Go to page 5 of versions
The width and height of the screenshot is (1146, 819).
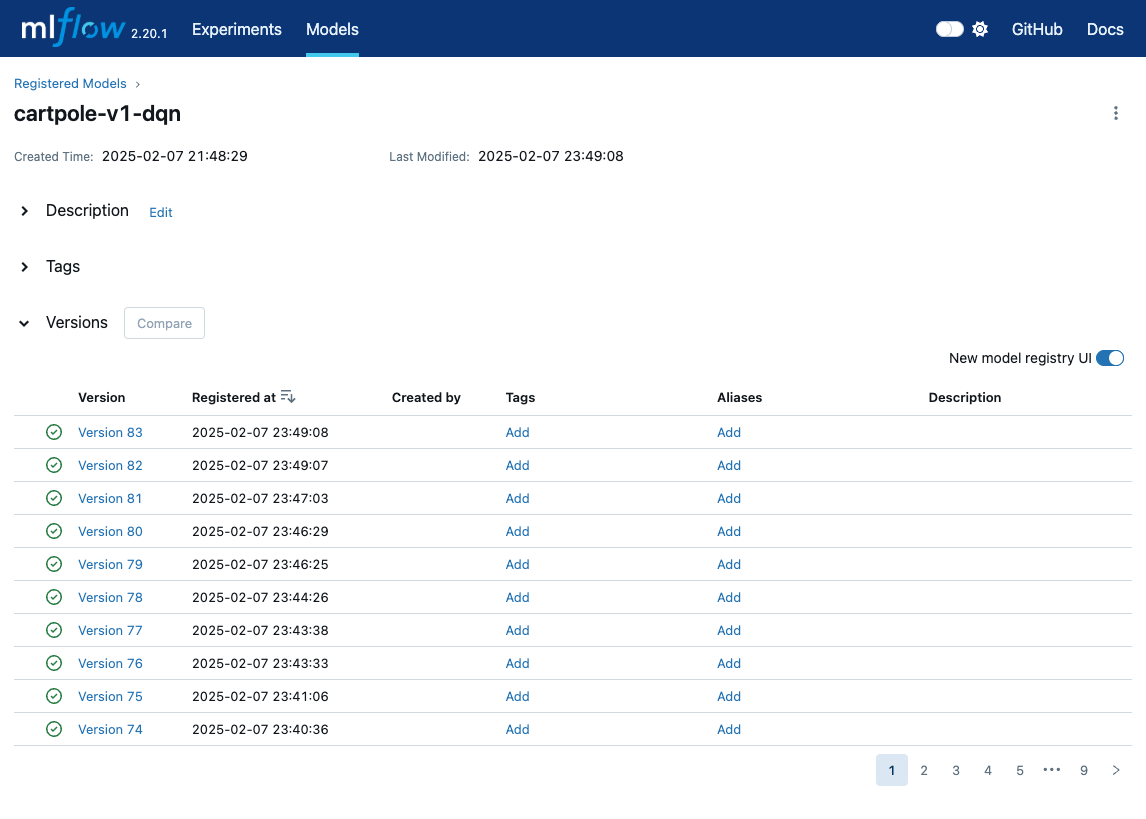coord(1020,770)
